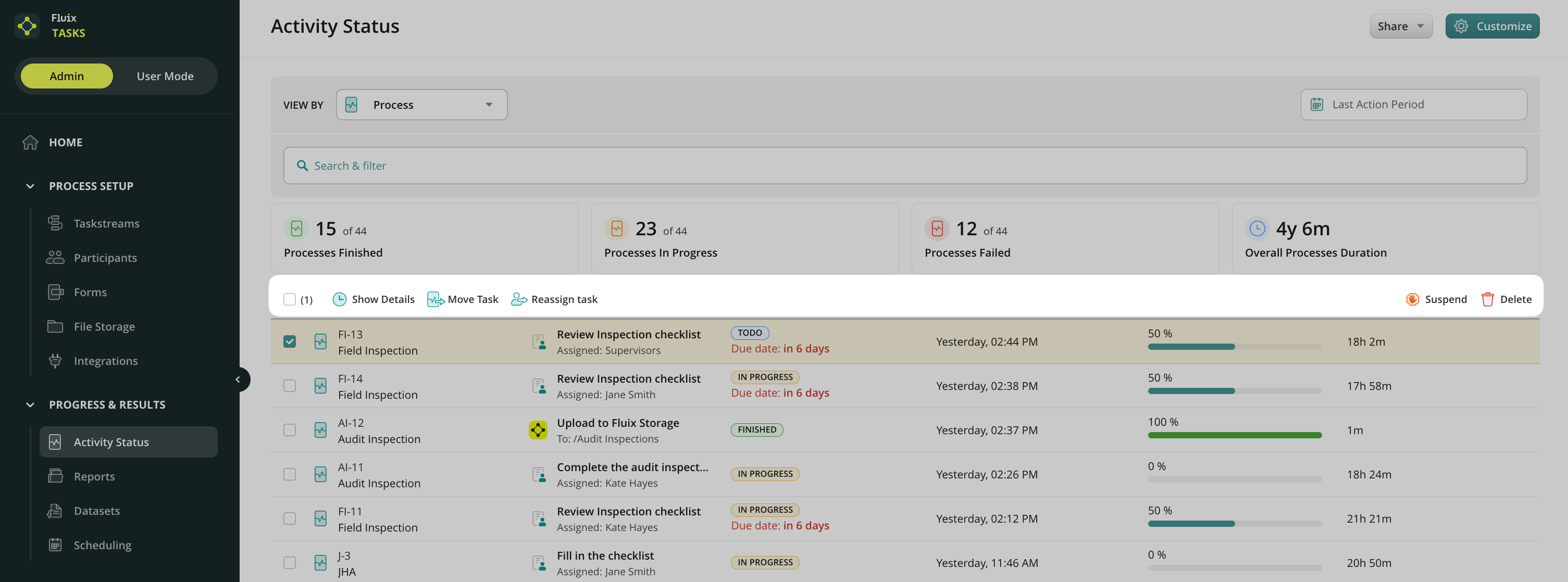Open the VIEW BY Process dropdown

click(421, 104)
